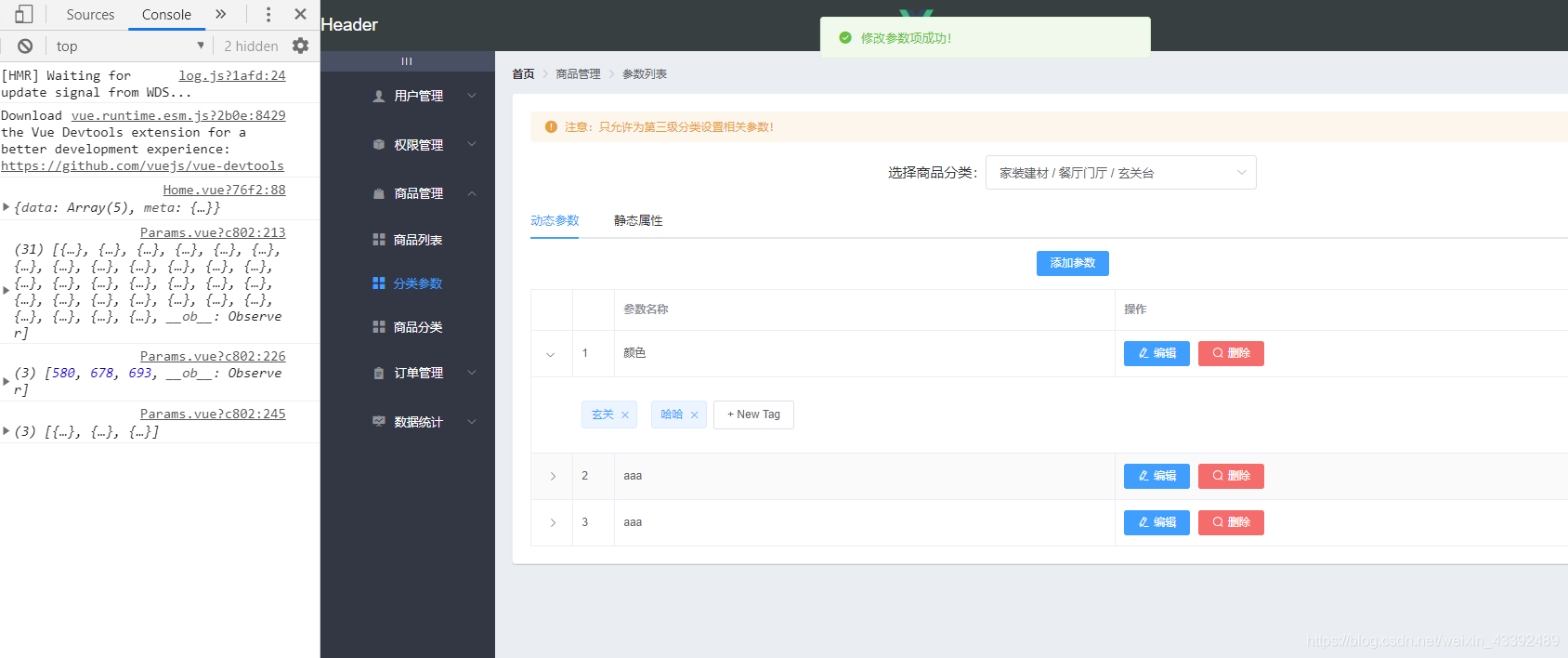The width and height of the screenshot is (1568, 658).
Task: Expand the 权限管理 submenu
Action: pos(472,144)
